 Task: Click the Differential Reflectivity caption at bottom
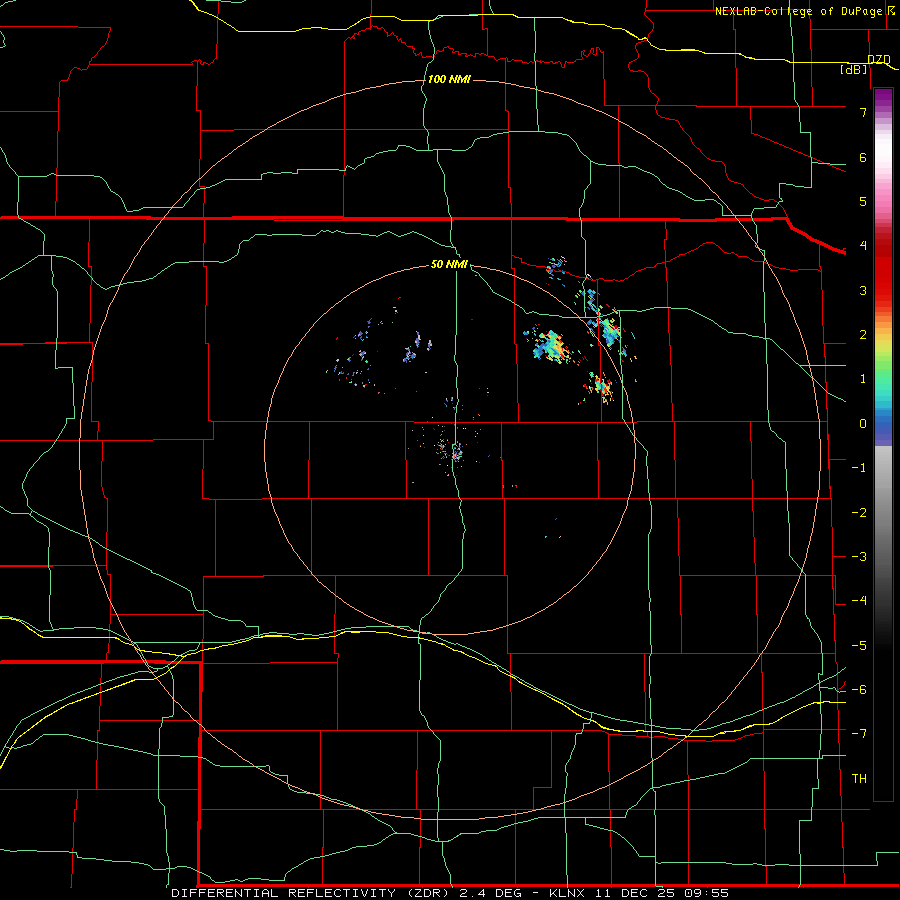[x=450, y=893]
